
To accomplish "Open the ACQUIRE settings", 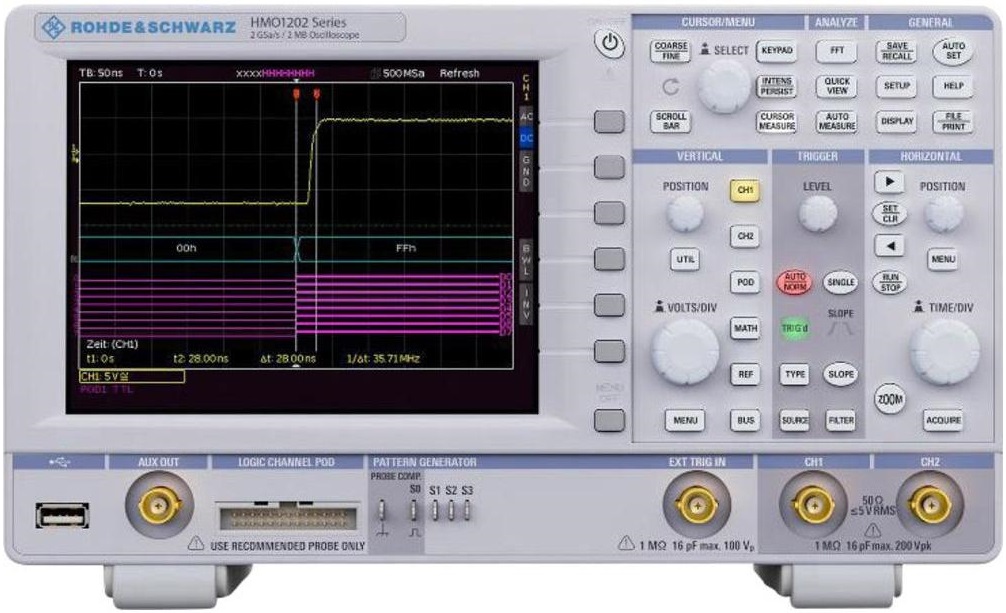I will coord(943,420).
